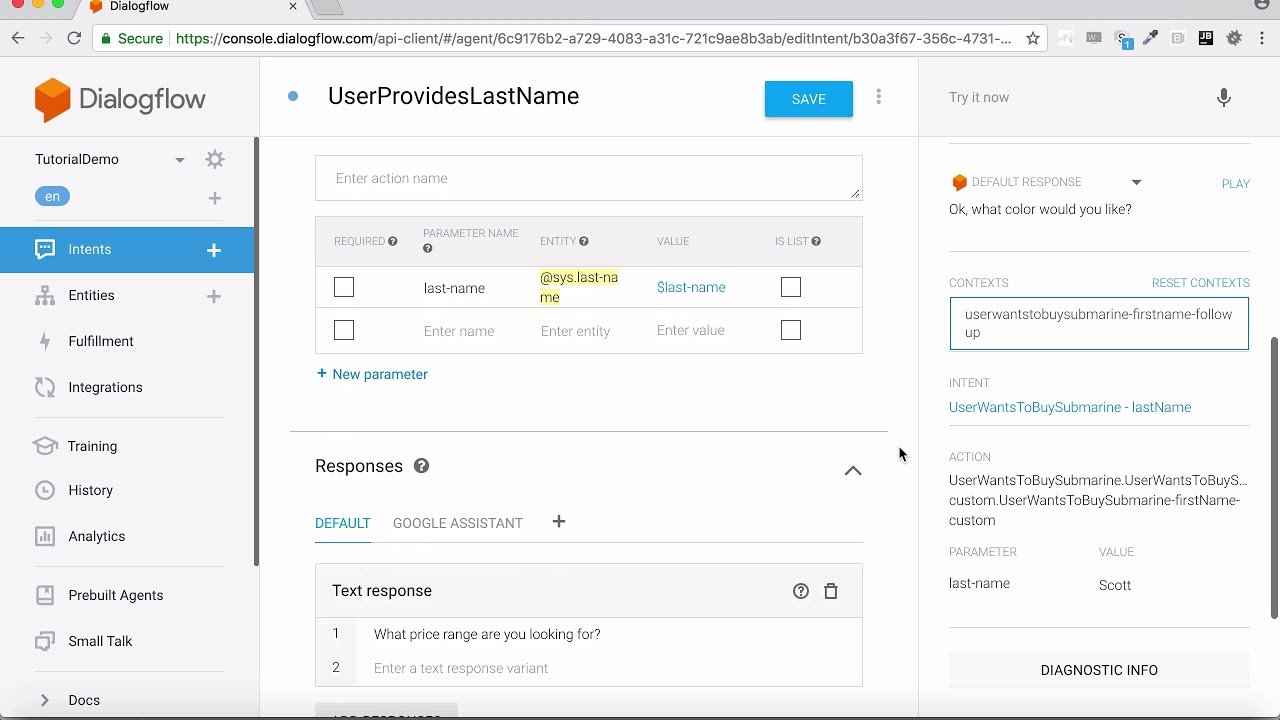Open the Responses section help icon
The width and height of the screenshot is (1280, 720).
(421, 466)
